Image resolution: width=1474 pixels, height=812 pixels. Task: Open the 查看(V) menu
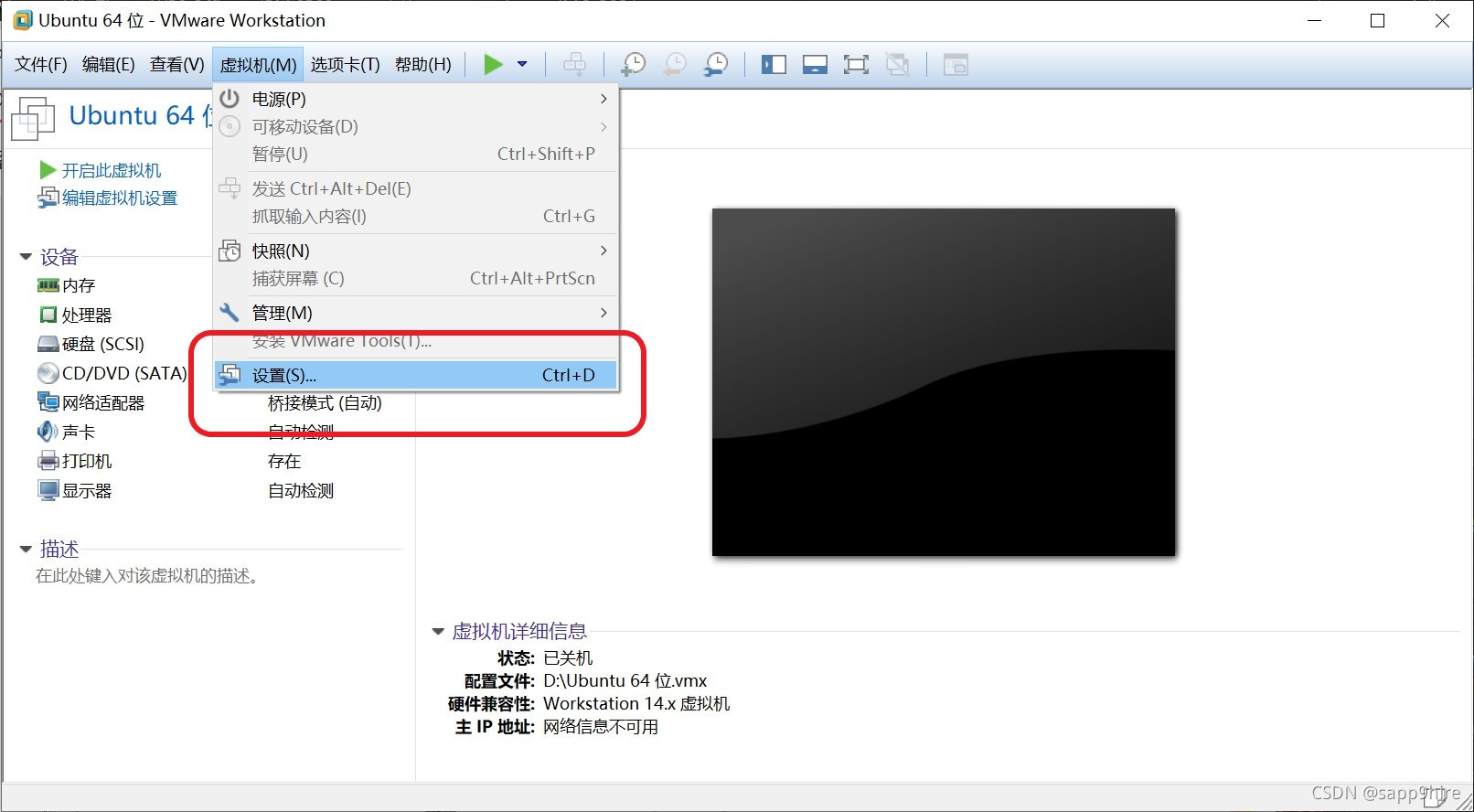tap(176, 64)
